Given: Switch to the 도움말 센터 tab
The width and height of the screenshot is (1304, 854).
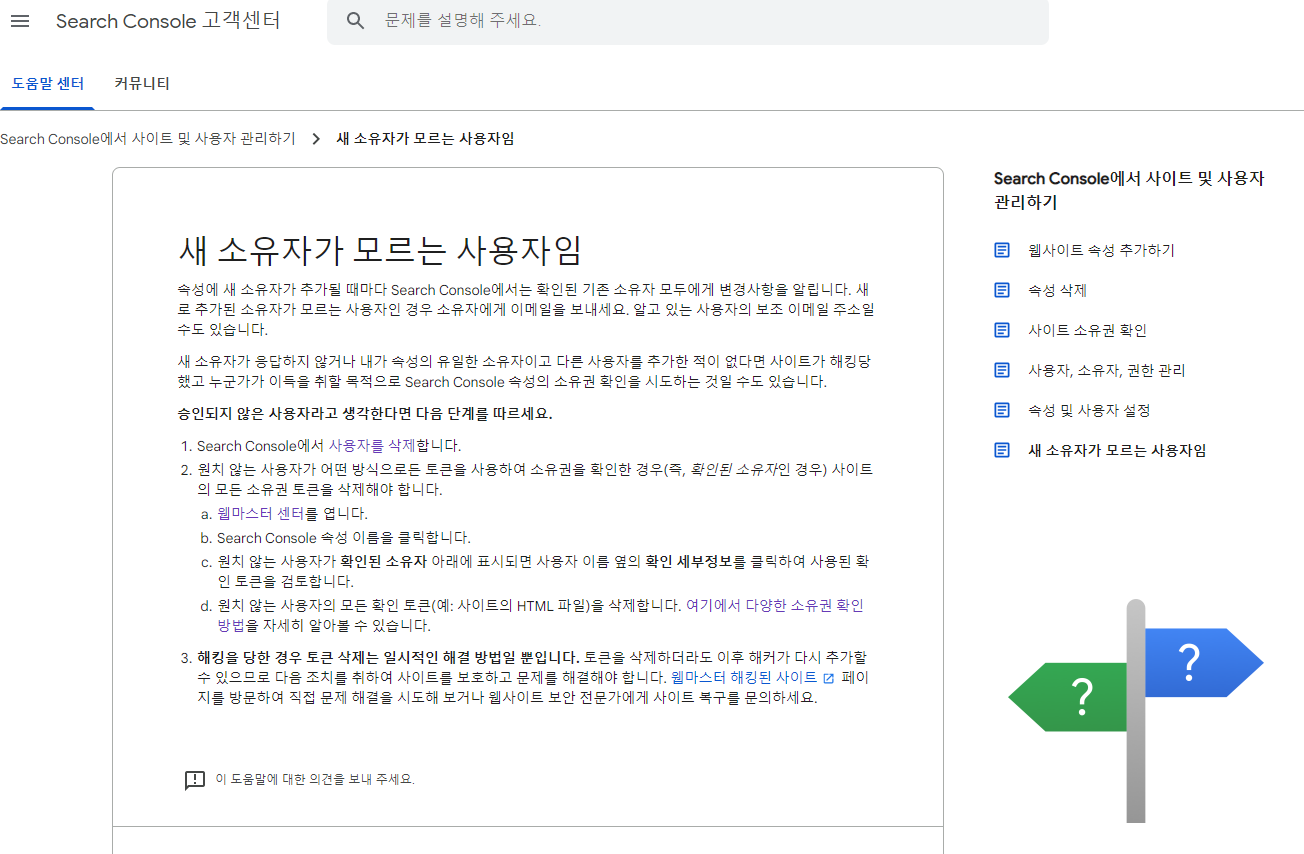Looking at the screenshot, I should (x=48, y=83).
